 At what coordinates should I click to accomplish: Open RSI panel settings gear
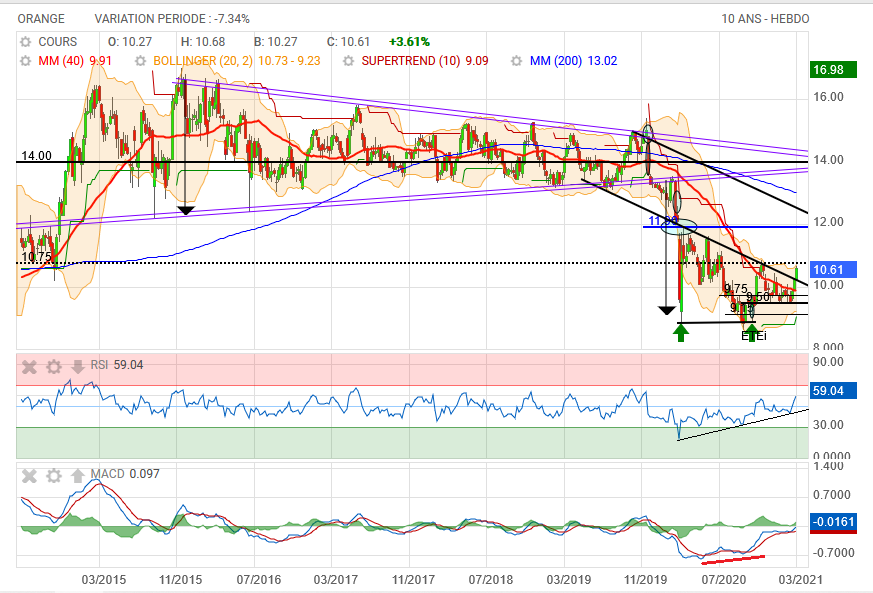click(x=53, y=366)
